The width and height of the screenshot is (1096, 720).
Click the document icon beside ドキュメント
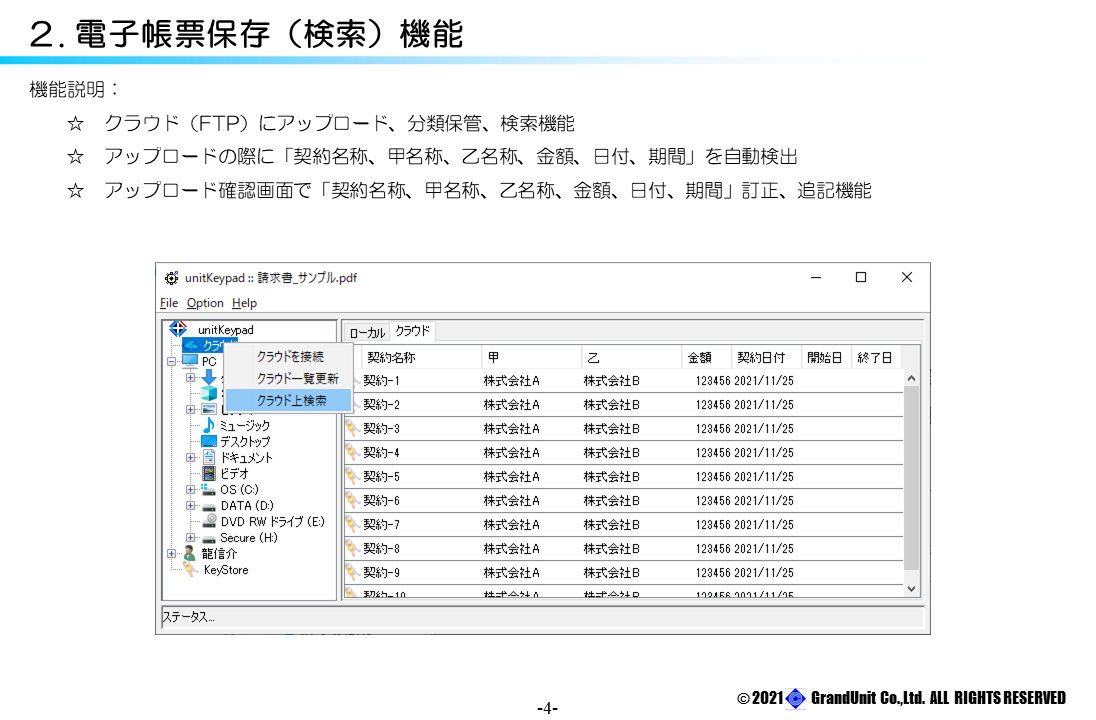208,457
